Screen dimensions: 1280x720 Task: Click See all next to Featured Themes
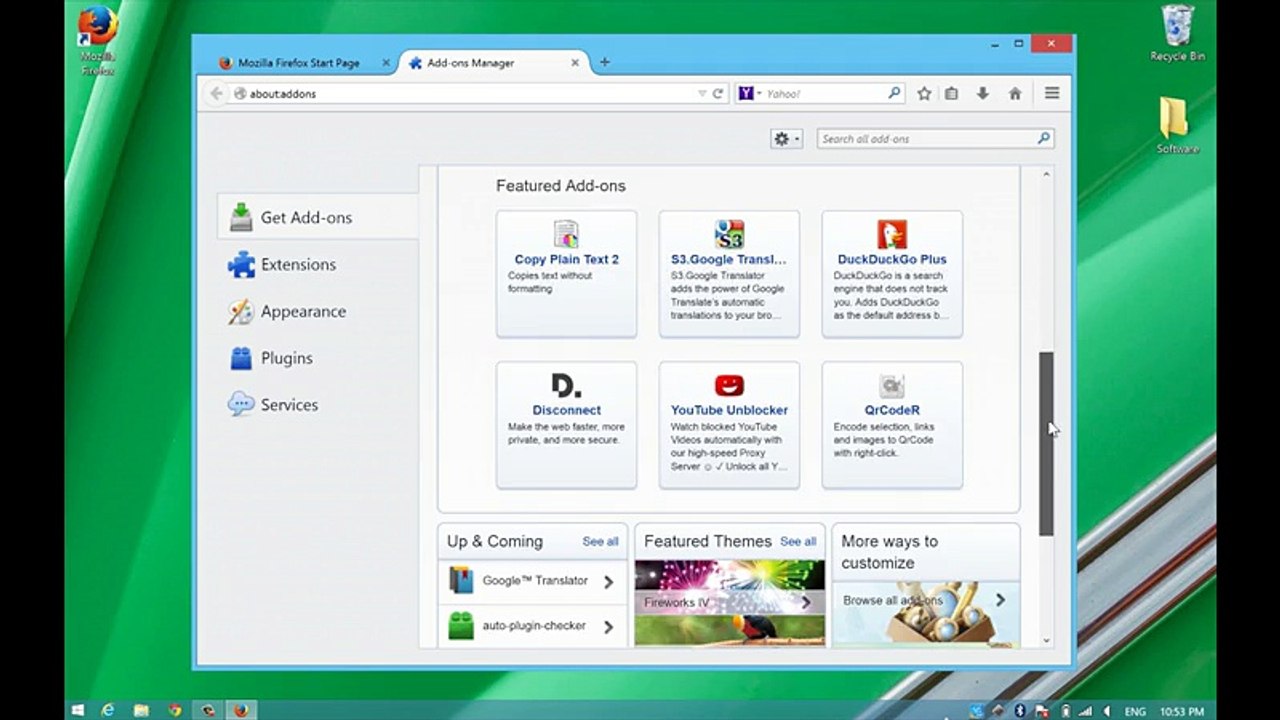(x=798, y=541)
